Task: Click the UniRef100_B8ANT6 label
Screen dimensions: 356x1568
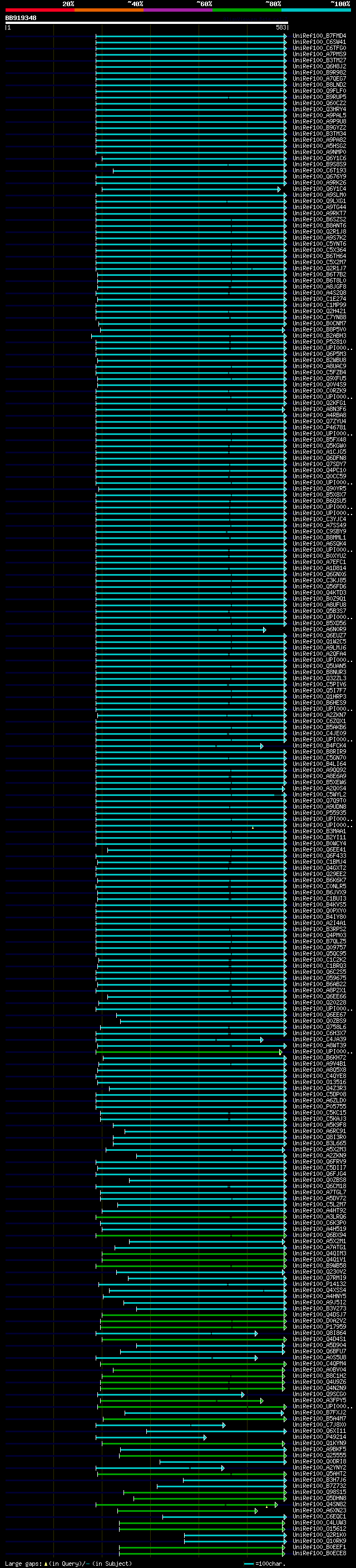Action: [319, 225]
